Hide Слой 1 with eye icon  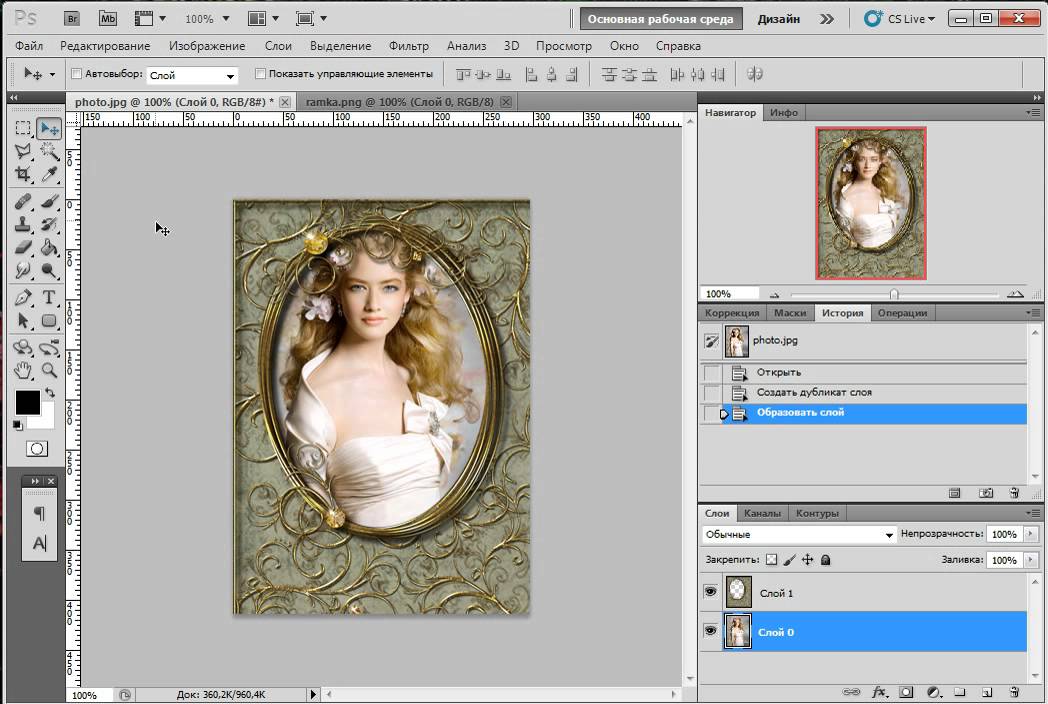pos(711,592)
